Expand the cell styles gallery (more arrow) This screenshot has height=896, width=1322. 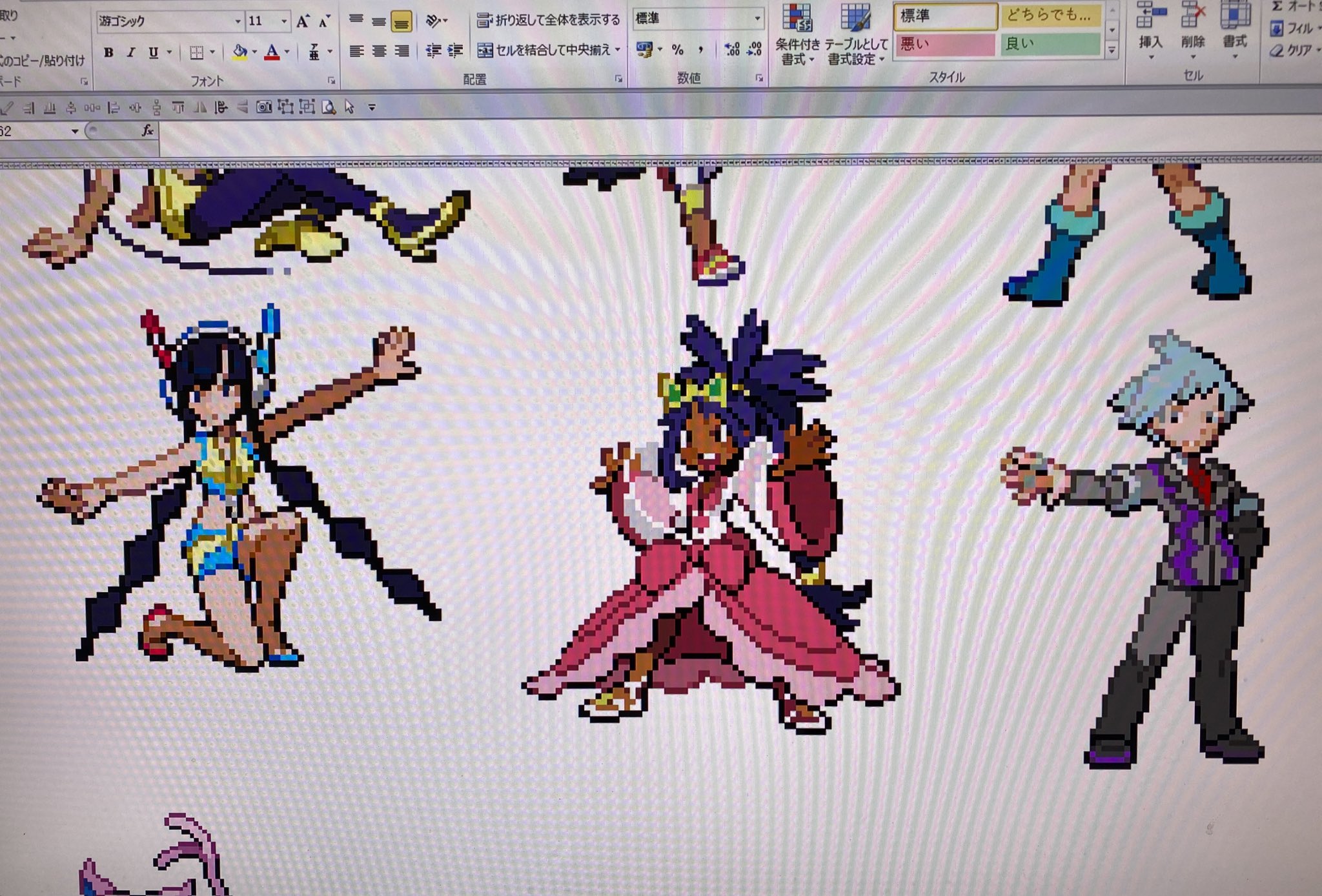click(1112, 50)
